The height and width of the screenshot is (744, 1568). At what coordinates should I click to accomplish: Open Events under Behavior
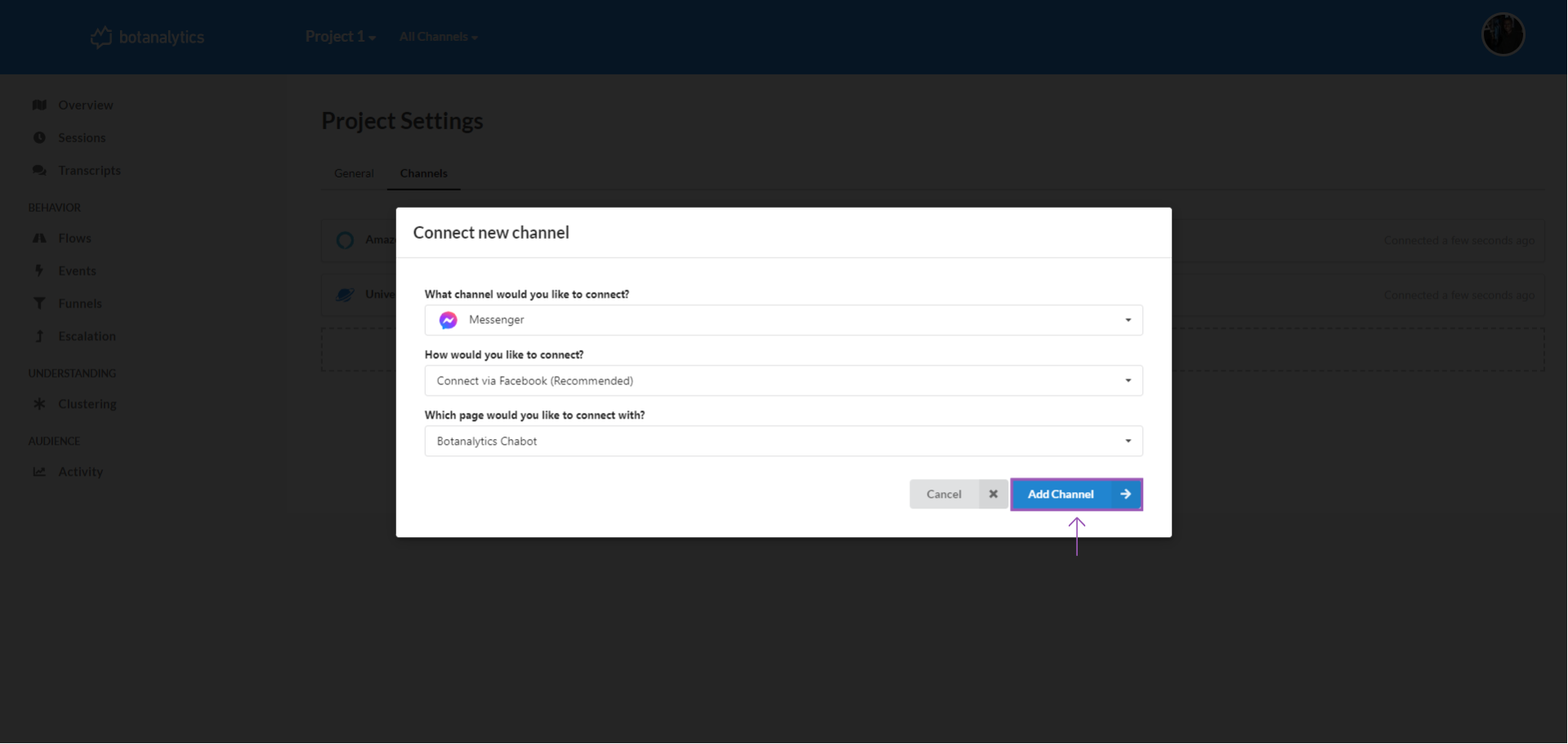click(77, 271)
